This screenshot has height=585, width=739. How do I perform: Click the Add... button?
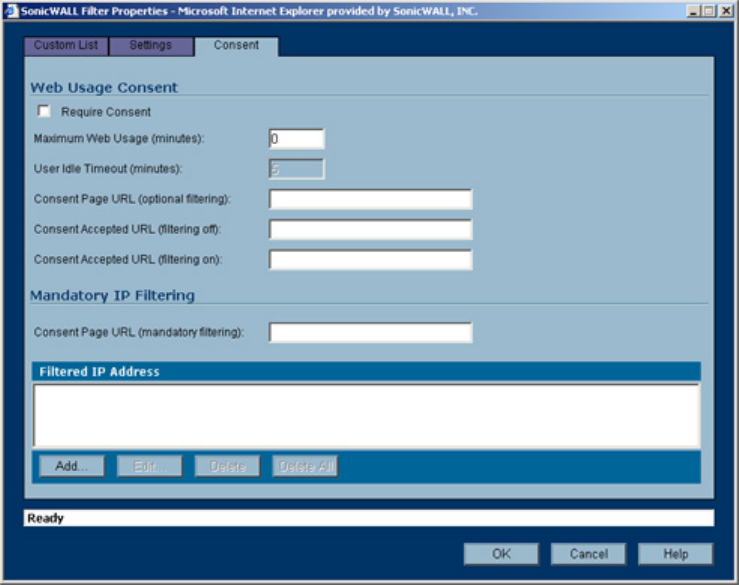72,466
